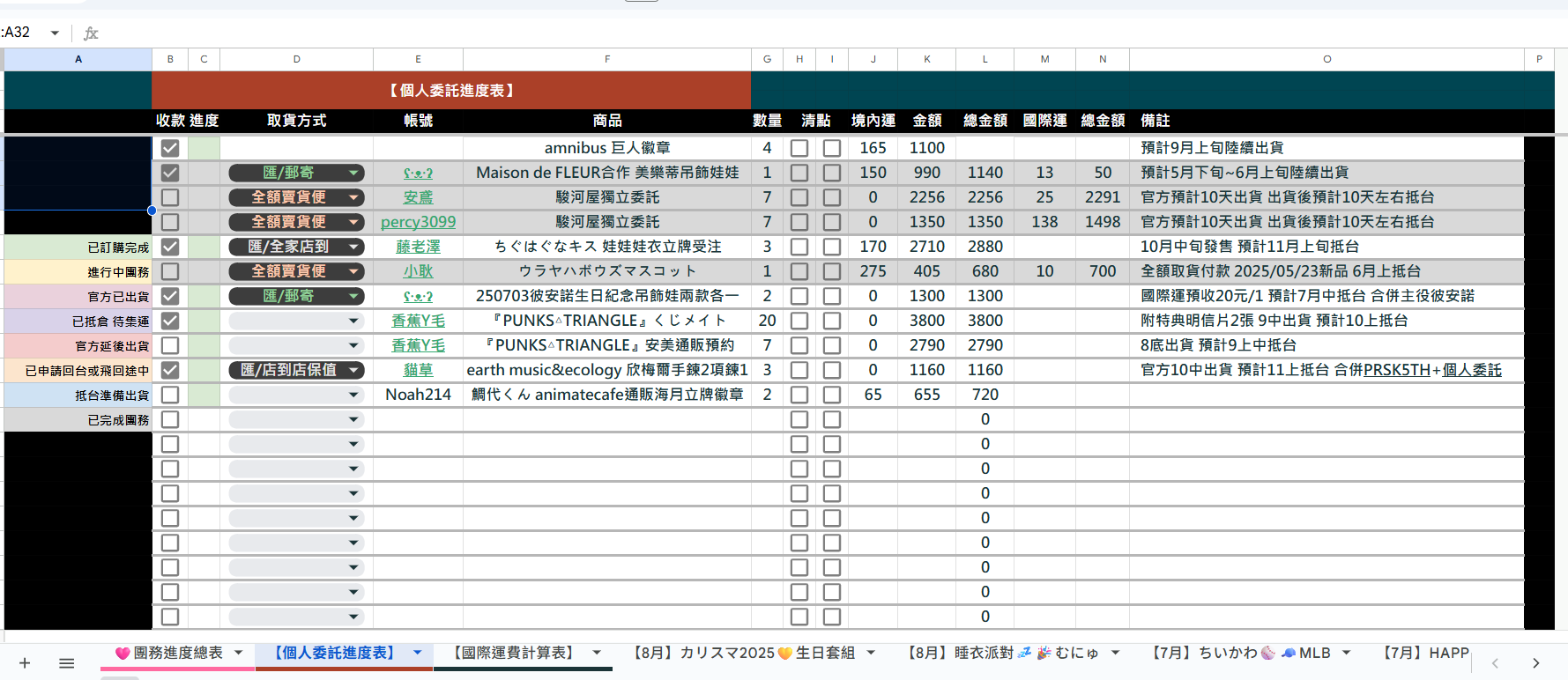Open the all sheets list icon
1568x680 pixels.
pyautogui.click(x=66, y=663)
